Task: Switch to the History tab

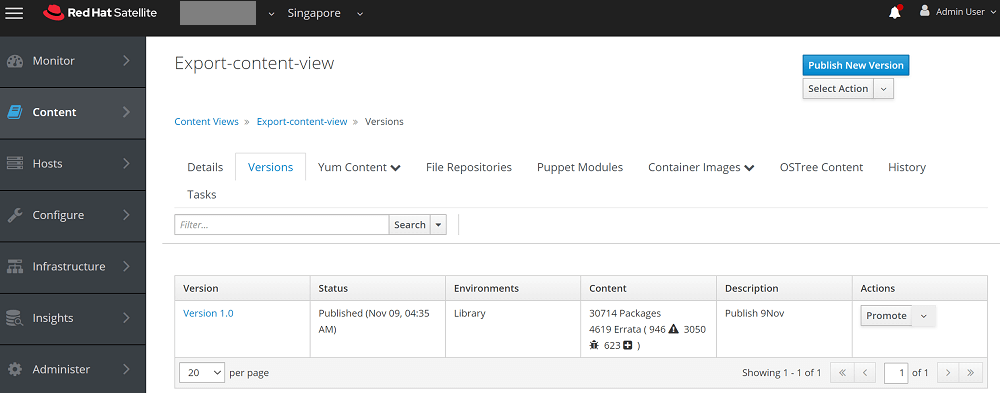Action: [x=906, y=167]
